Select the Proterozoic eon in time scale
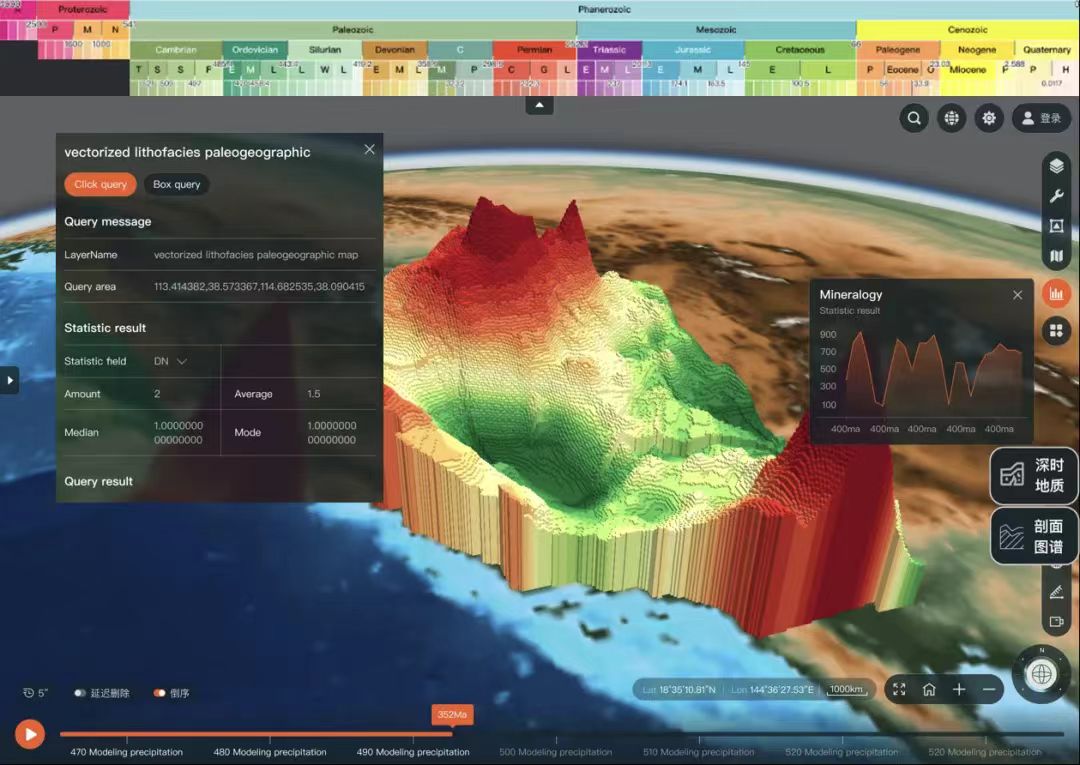 point(83,10)
